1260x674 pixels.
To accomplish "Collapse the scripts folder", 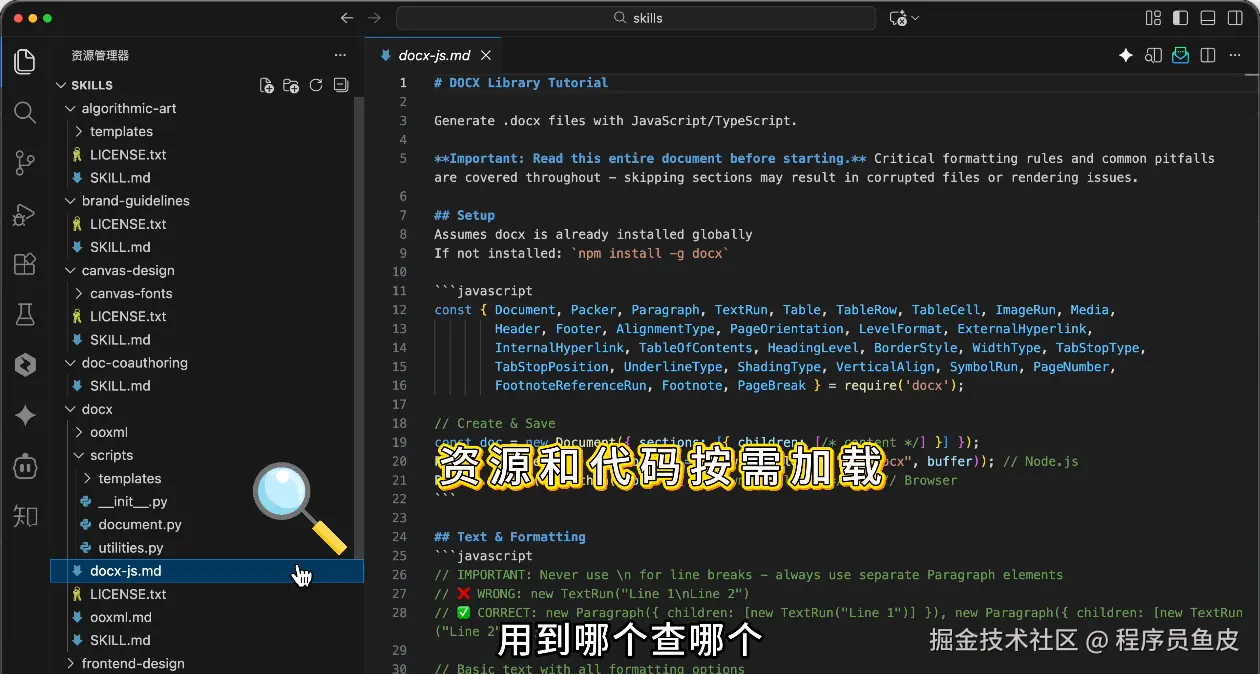I will click(79, 455).
